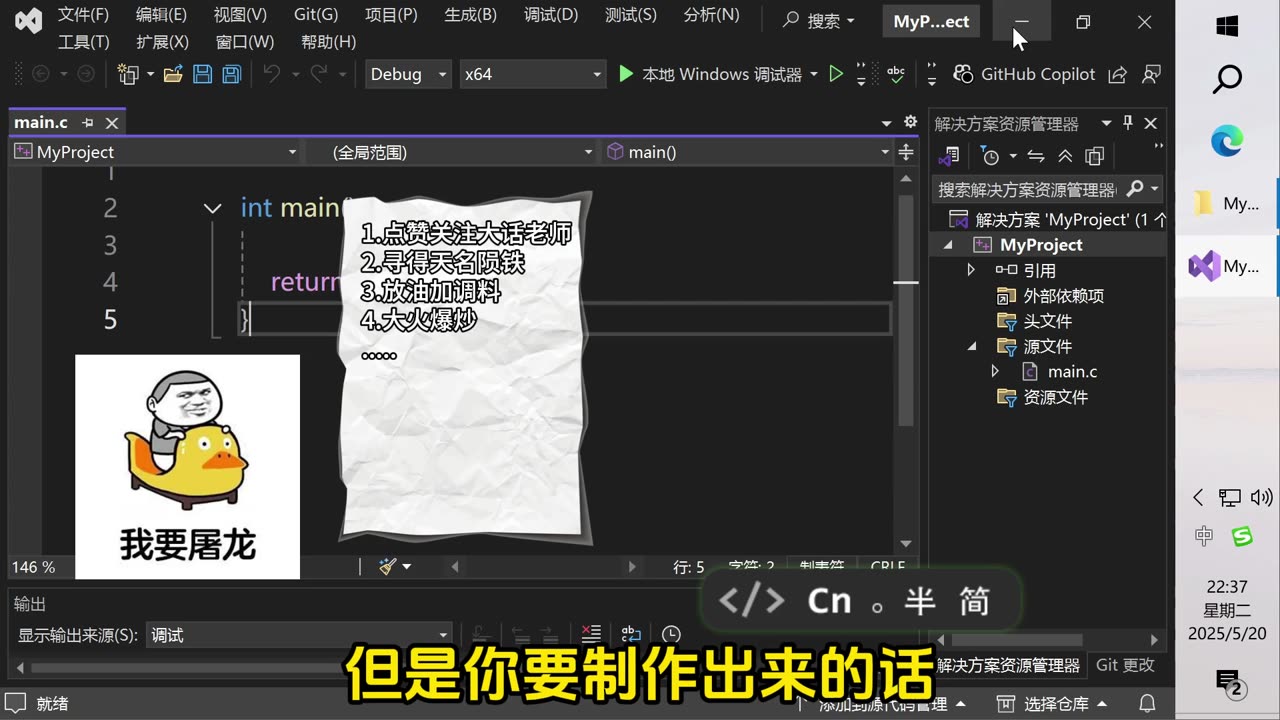Select the 头文件 folder
This screenshot has height=720, width=1280.
point(1034,321)
